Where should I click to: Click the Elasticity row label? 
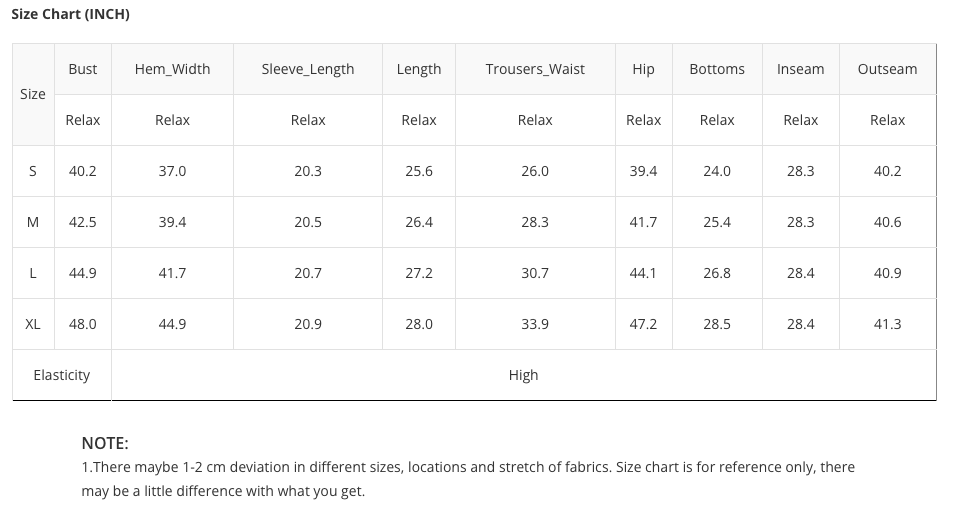62,375
